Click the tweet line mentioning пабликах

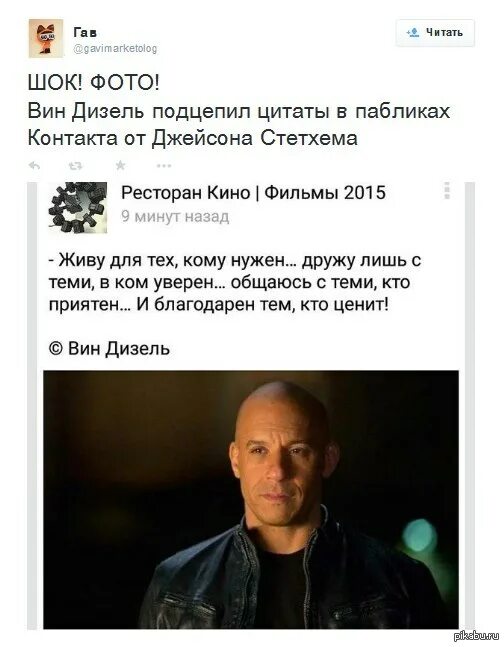click(x=239, y=111)
